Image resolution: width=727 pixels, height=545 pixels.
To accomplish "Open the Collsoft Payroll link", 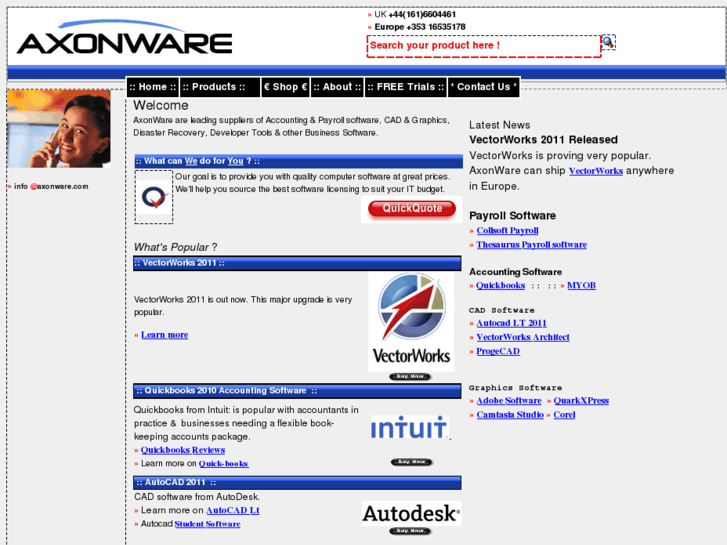I will [507, 231].
